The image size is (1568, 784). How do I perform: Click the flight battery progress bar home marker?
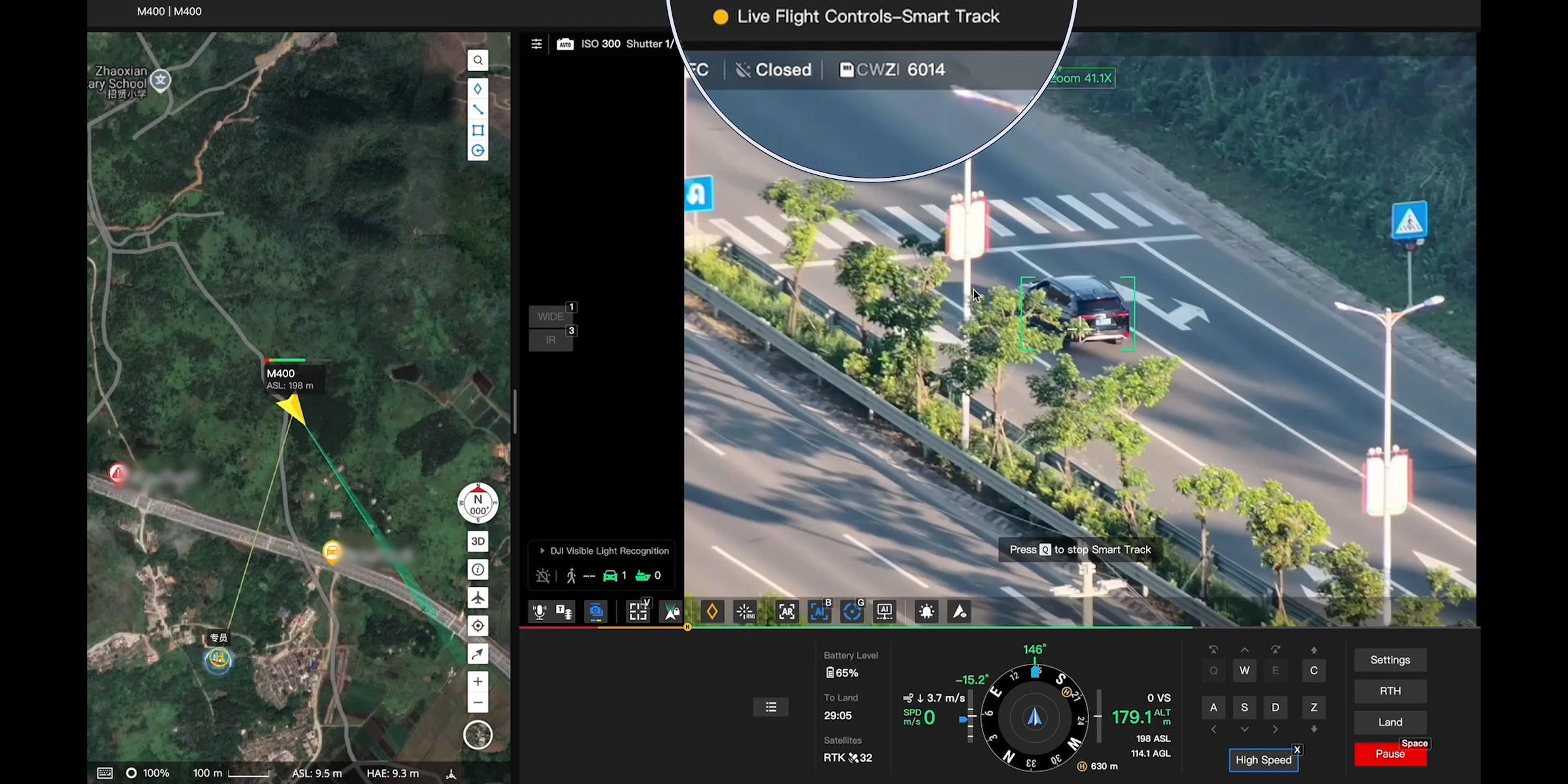(x=687, y=627)
